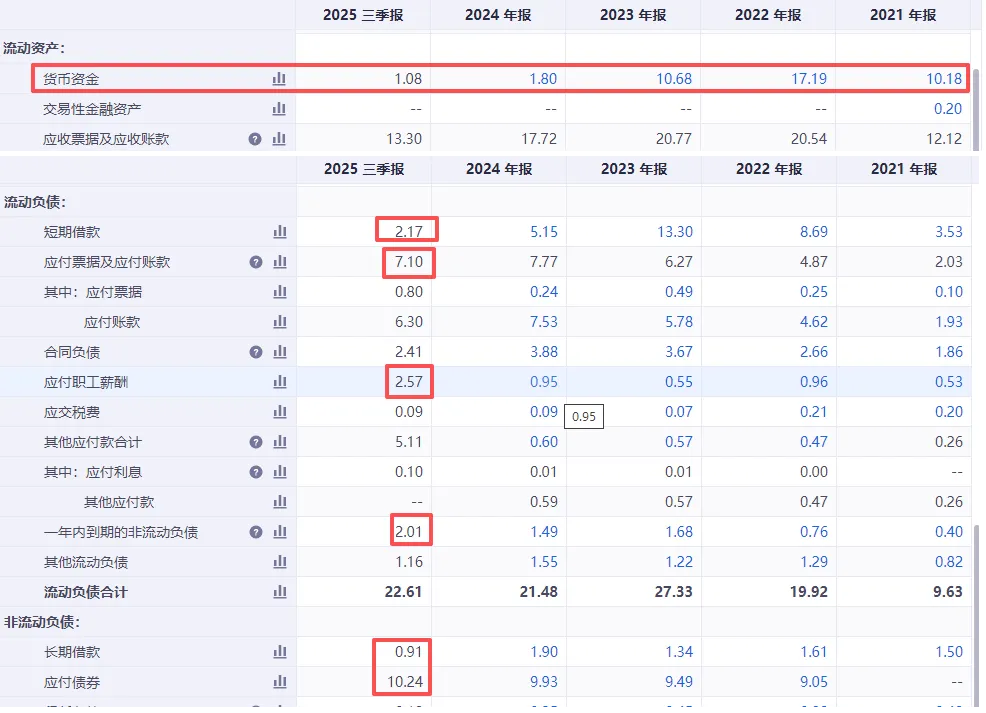Open chart icon for 短期借款 row
Viewport: 986px width, 713px height.
click(x=280, y=232)
